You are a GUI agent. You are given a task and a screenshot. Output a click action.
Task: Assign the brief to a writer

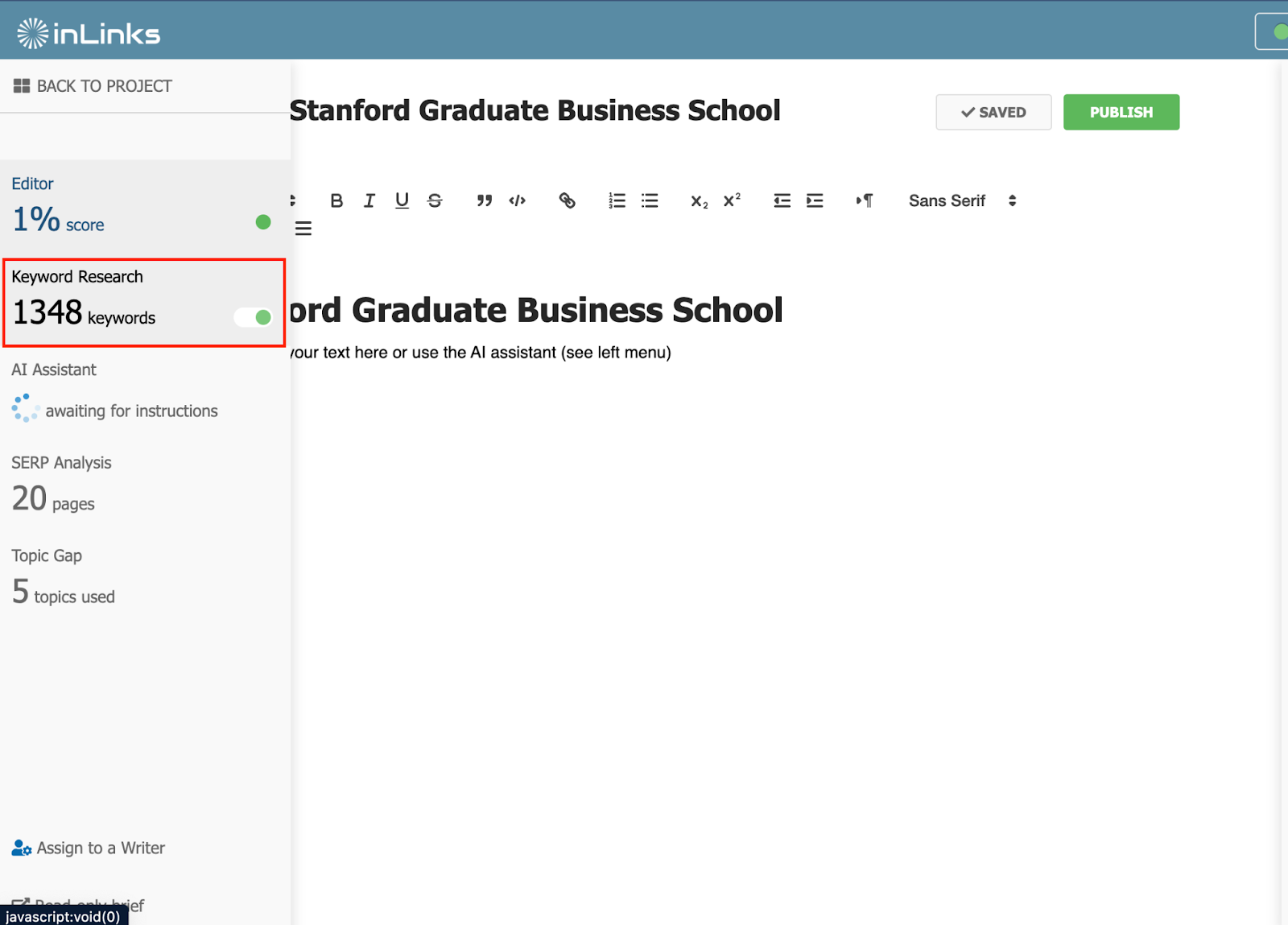click(x=89, y=848)
